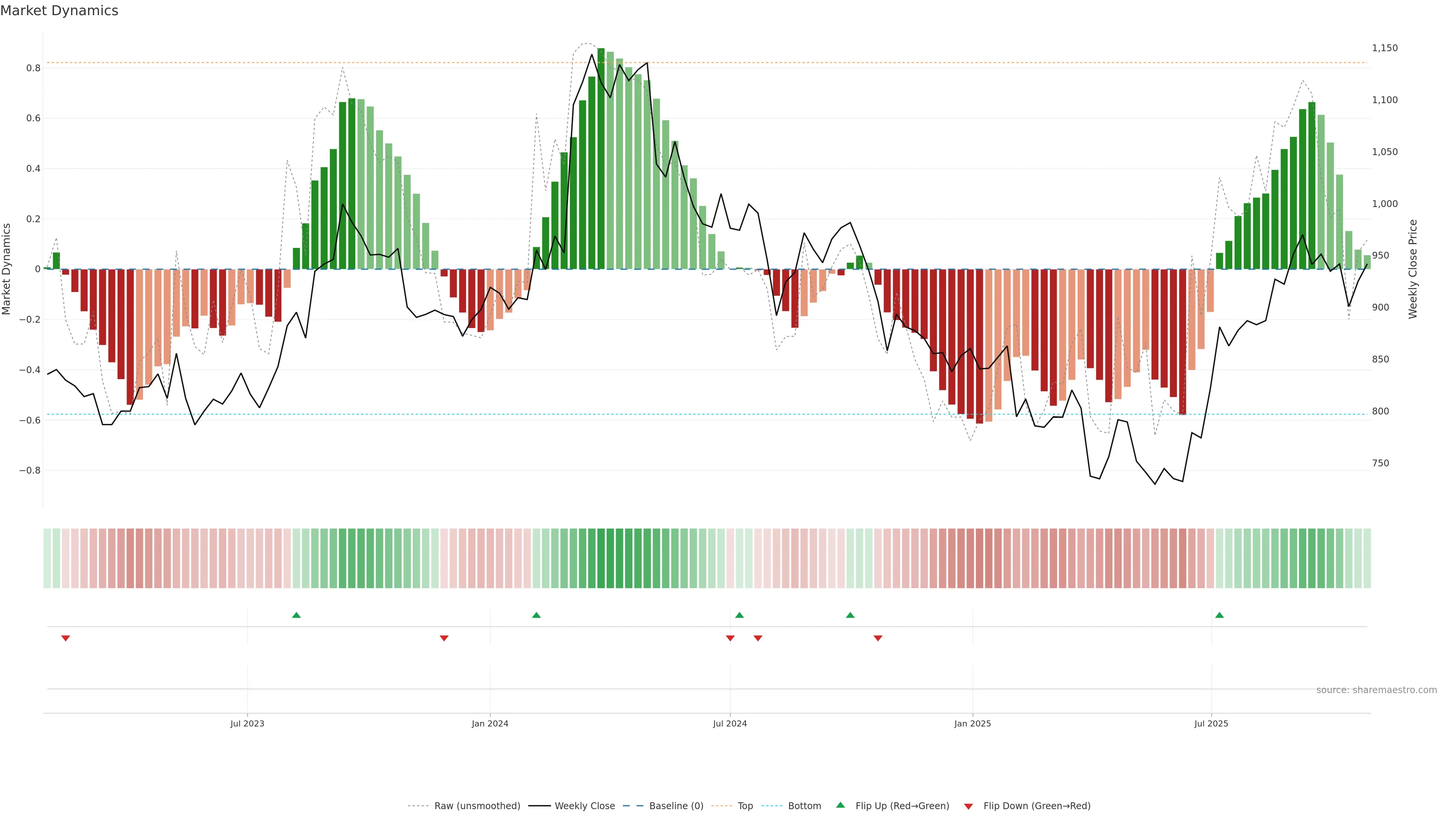Toggle Weekly Close legend entry

[x=584, y=806]
